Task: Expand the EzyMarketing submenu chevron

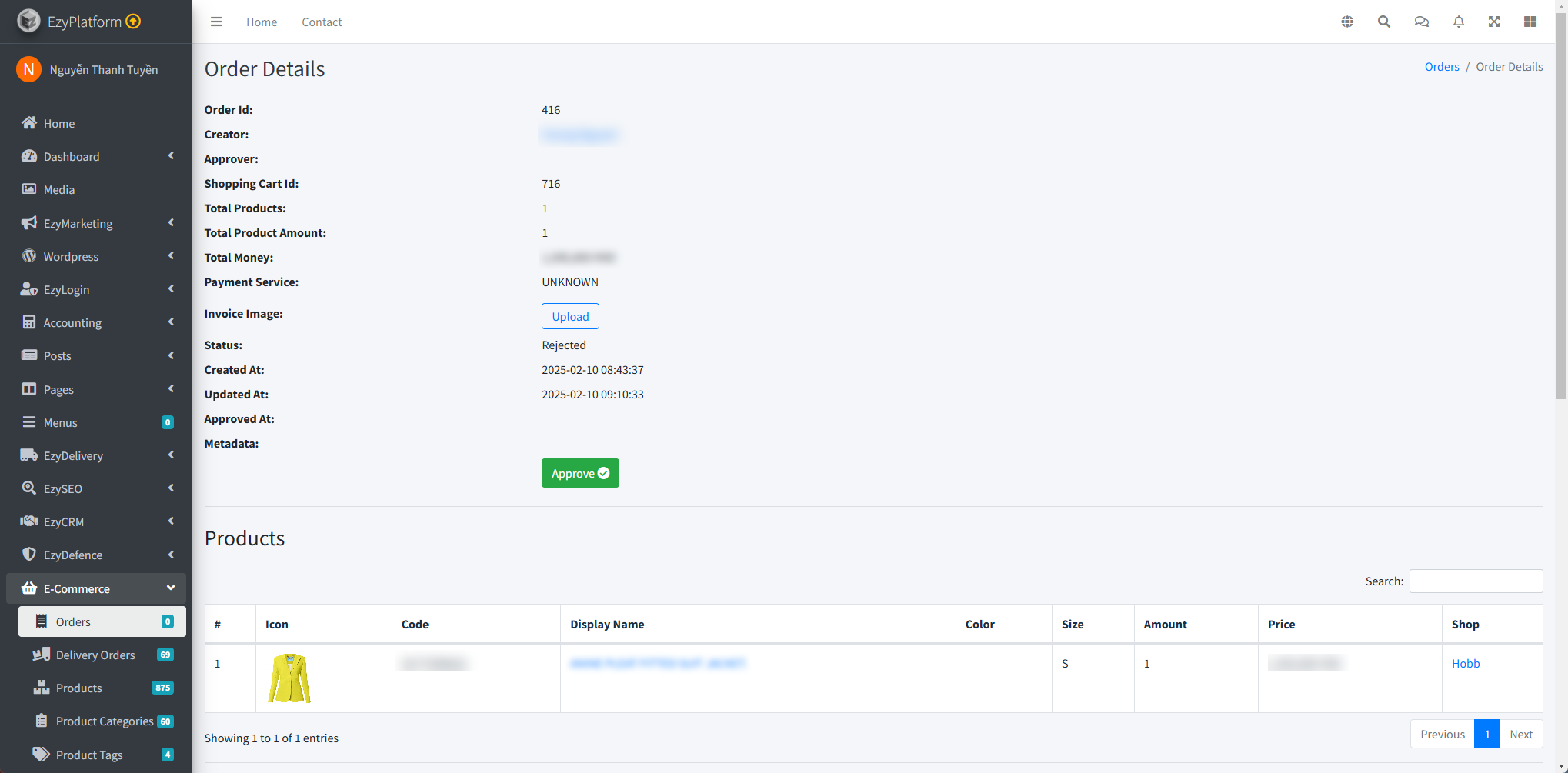Action: [x=171, y=223]
